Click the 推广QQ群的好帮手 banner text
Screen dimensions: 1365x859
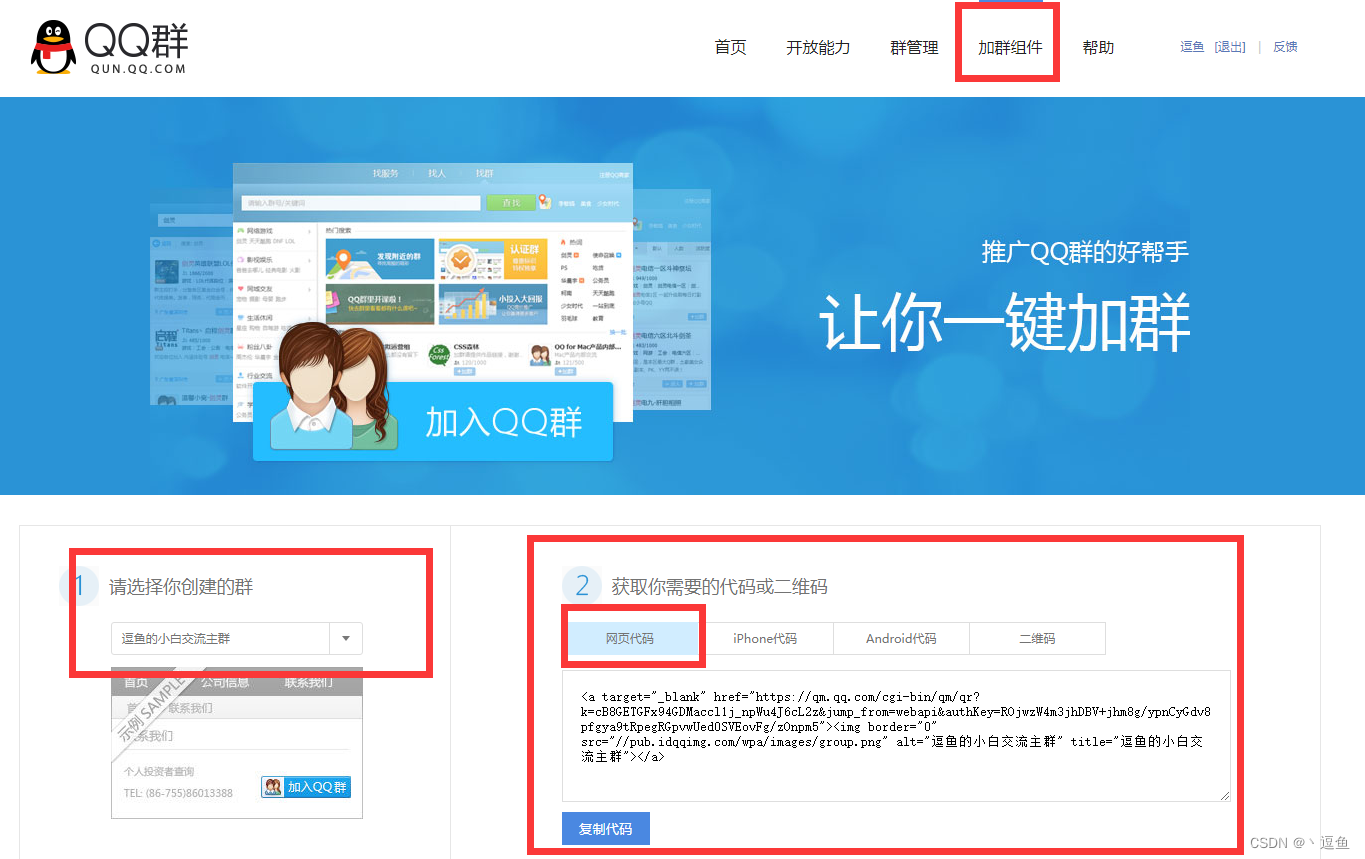[x=1085, y=252]
